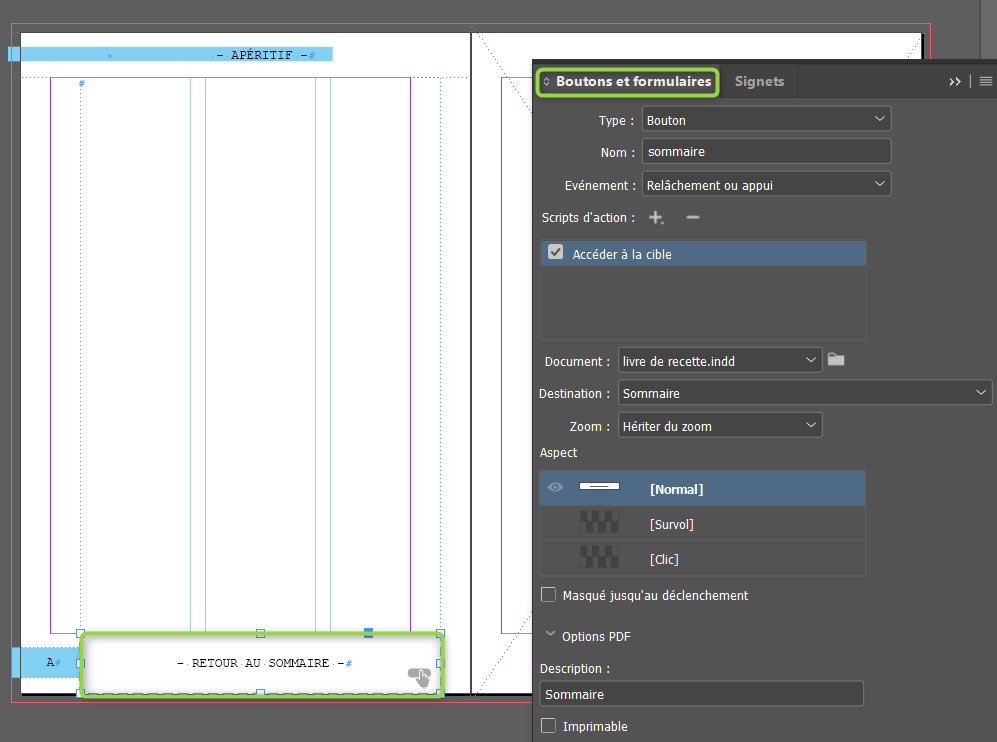Toggle panel size arrows beside Boutons et formulaires
The image size is (997, 742).
coord(546,81)
